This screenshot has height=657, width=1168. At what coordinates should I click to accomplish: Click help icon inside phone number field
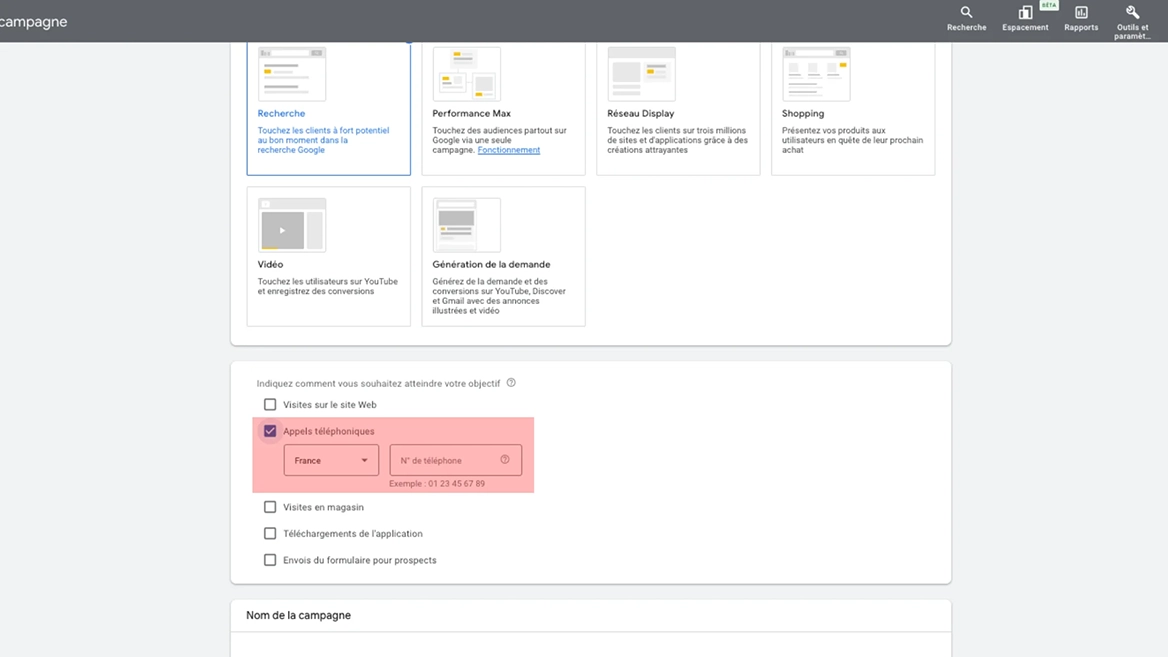click(505, 460)
